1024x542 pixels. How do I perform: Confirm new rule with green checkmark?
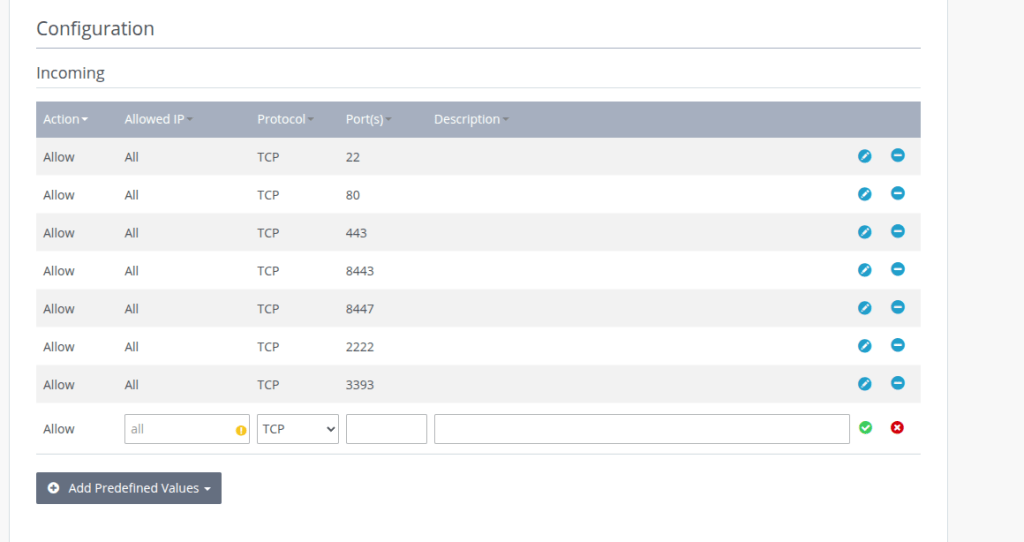(865, 428)
